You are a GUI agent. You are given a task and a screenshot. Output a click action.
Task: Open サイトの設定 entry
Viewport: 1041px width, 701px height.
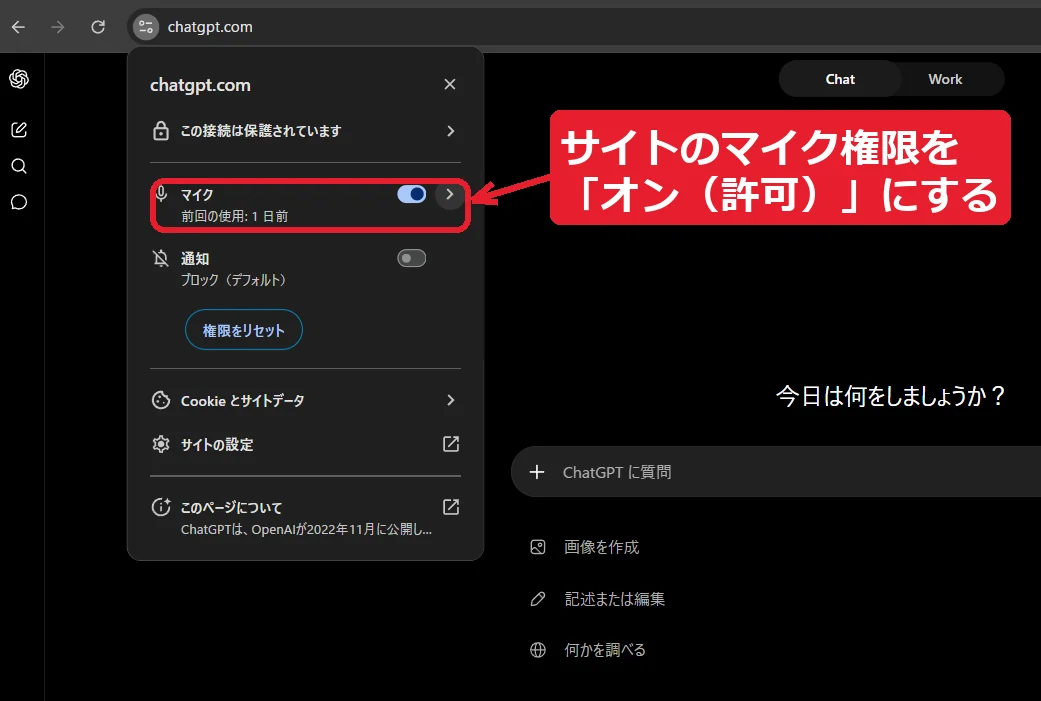tap(305, 444)
